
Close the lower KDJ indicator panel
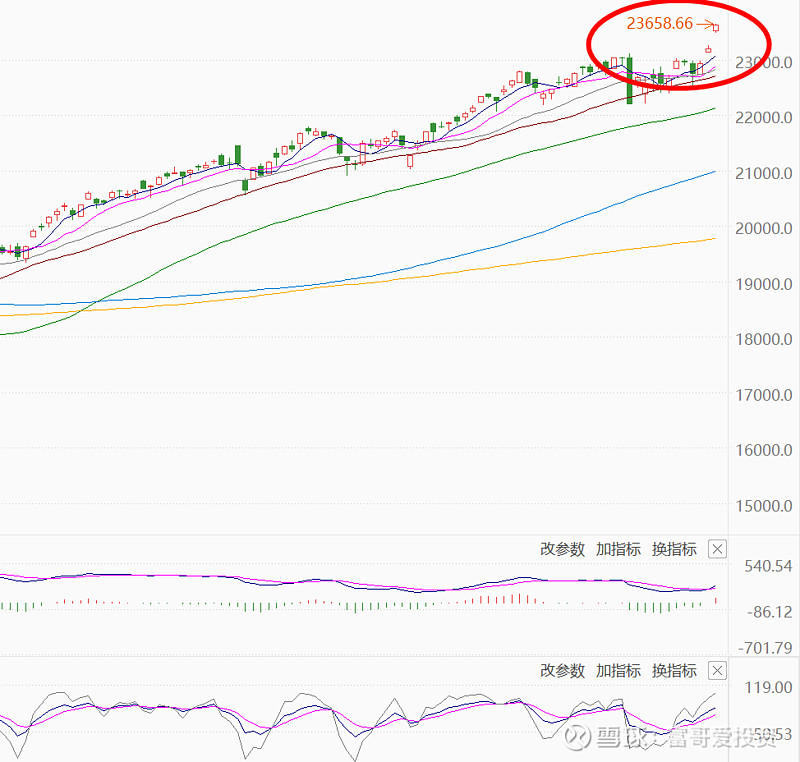point(717,671)
